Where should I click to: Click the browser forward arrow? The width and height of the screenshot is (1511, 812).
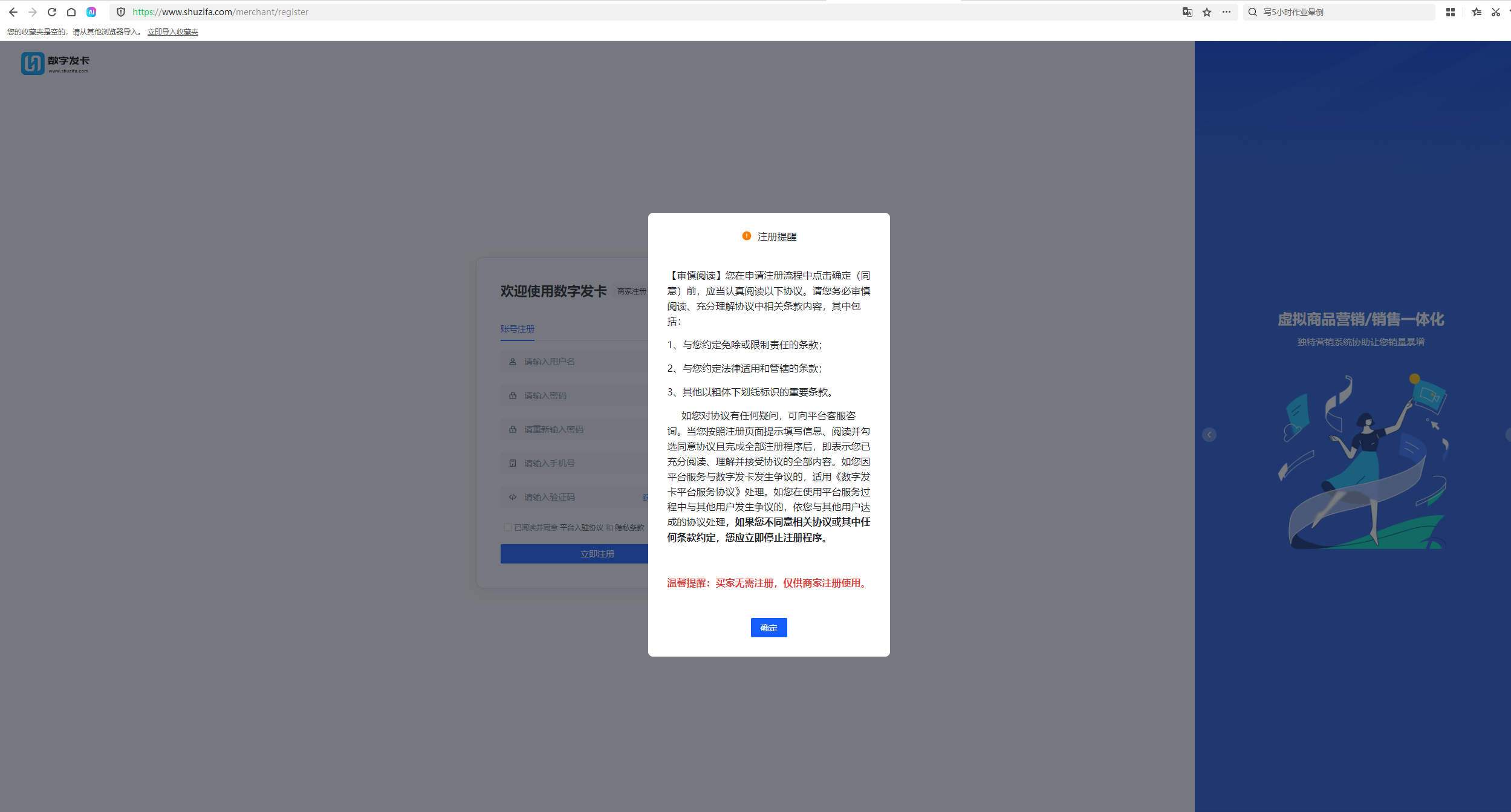click(33, 12)
